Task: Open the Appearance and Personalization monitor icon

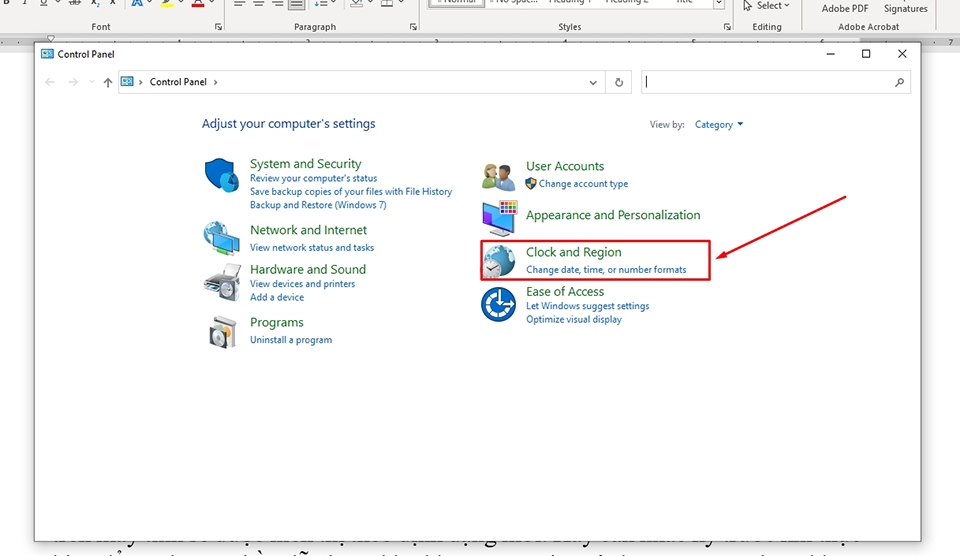Action: click(500, 218)
